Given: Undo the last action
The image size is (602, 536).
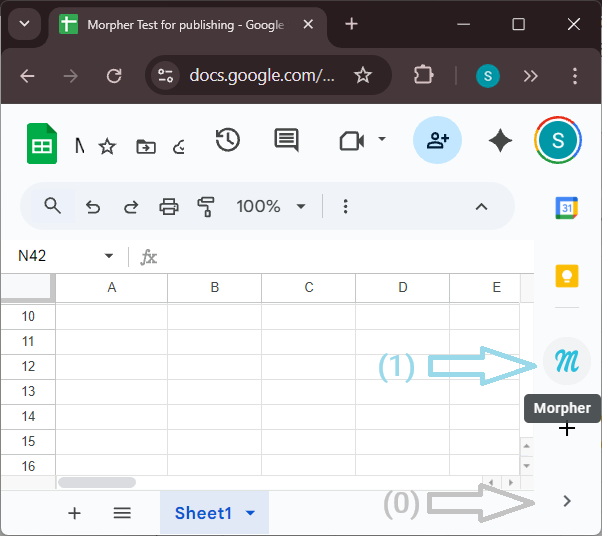Looking at the screenshot, I should pos(93,207).
